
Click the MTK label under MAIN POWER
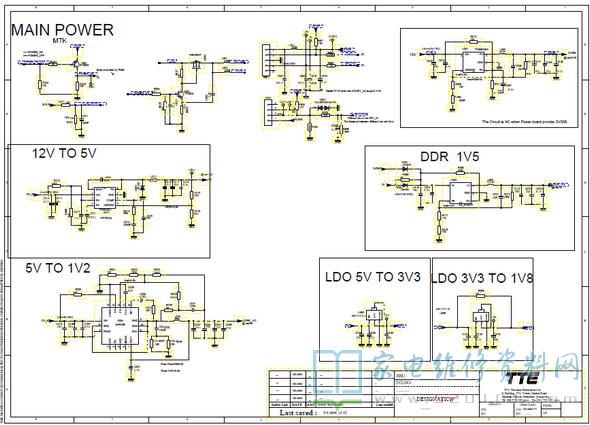(59, 41)
